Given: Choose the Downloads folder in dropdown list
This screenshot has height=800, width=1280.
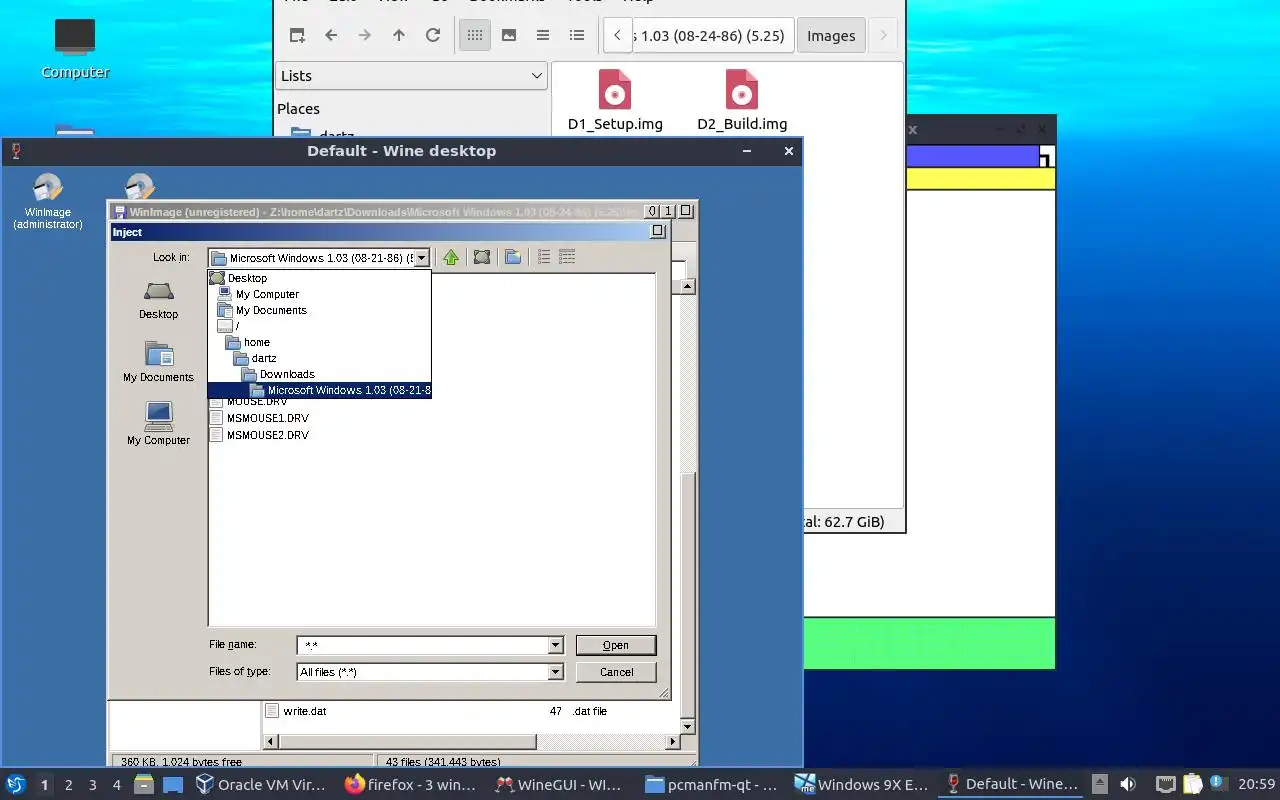Looking at the screenshot, I should (320, 374).
